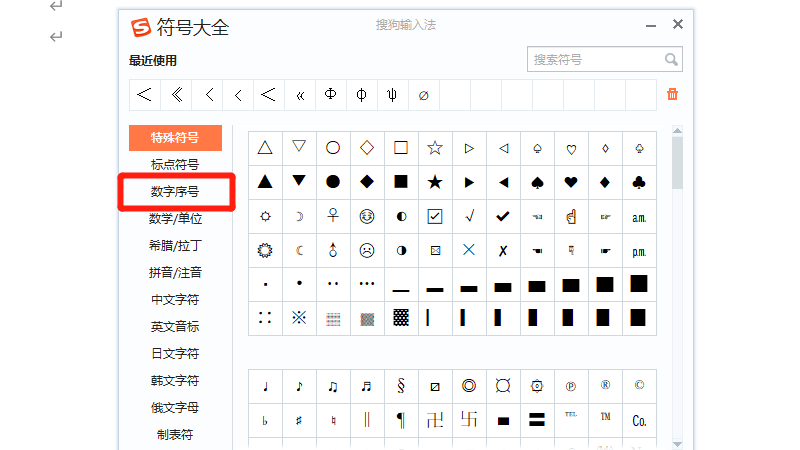Switch to the 标点符号 category
The height and width of the screenshot is (450, 800).
click(x=175, y=164)
